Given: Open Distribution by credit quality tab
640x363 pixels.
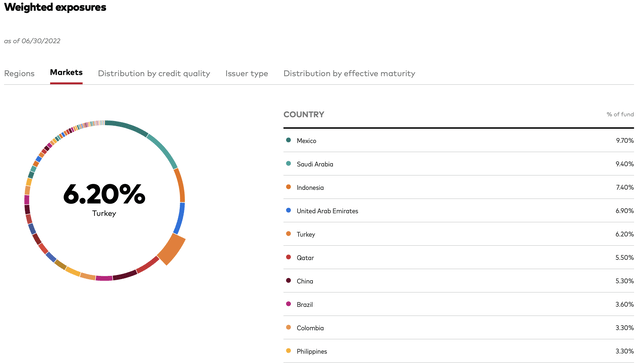Looking at the screenshot, I should [154, 73].
